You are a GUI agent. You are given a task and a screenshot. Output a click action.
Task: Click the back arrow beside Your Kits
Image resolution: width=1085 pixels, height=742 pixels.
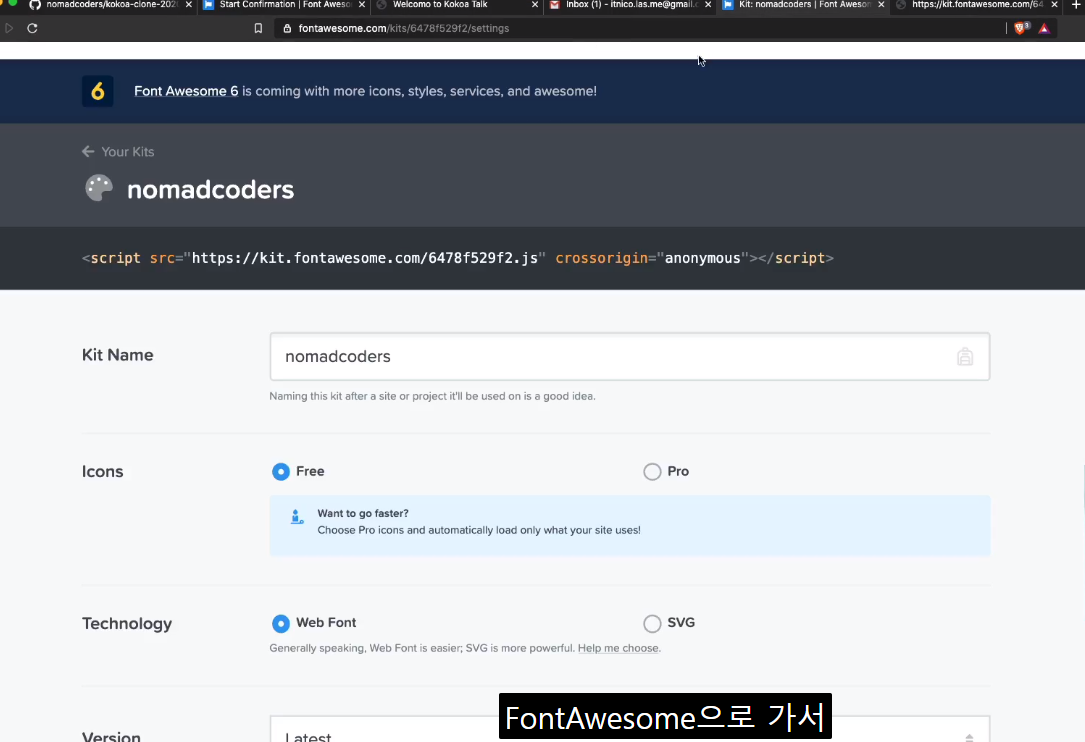(x=88, y=152)
